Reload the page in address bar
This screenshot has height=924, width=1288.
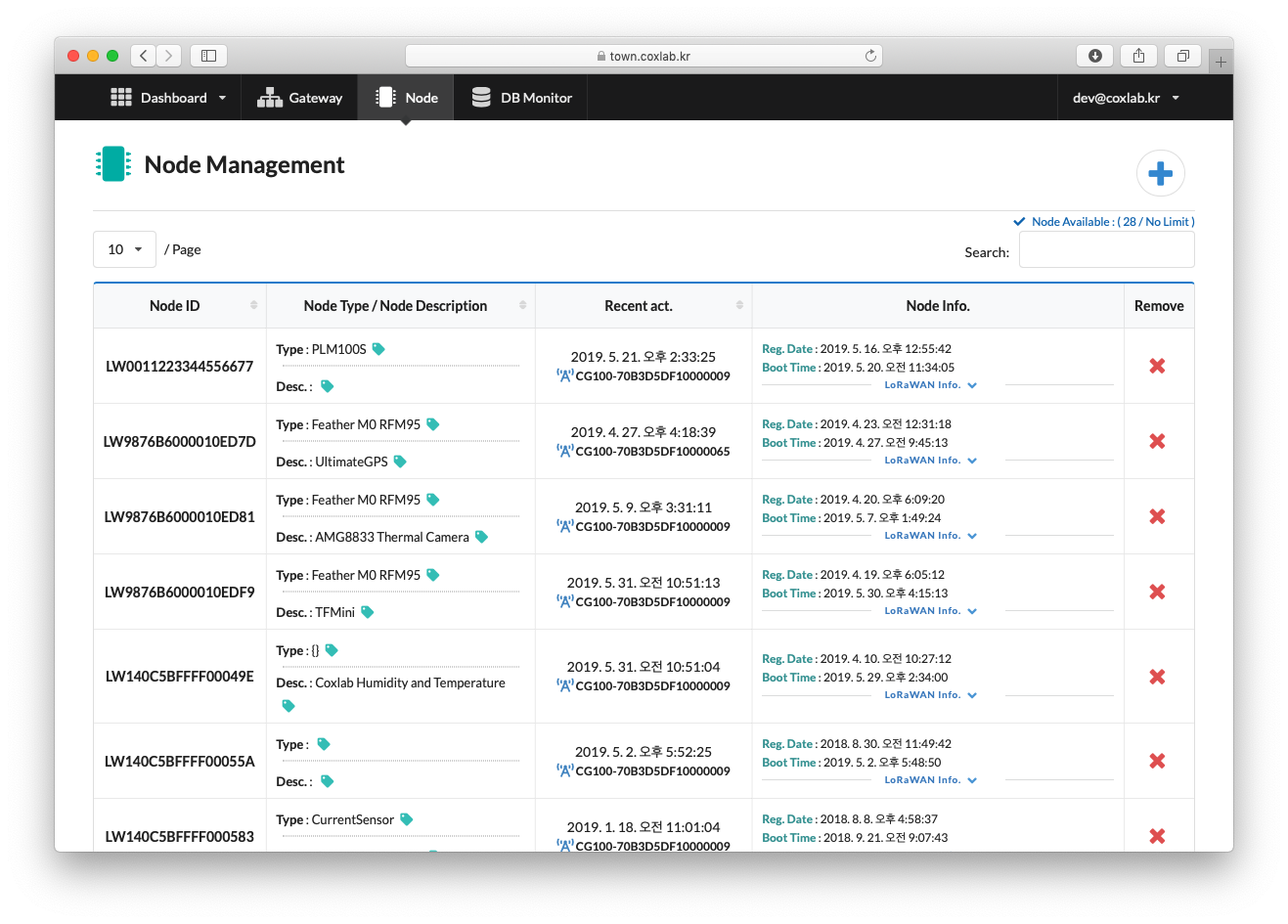tap(870, 56)
